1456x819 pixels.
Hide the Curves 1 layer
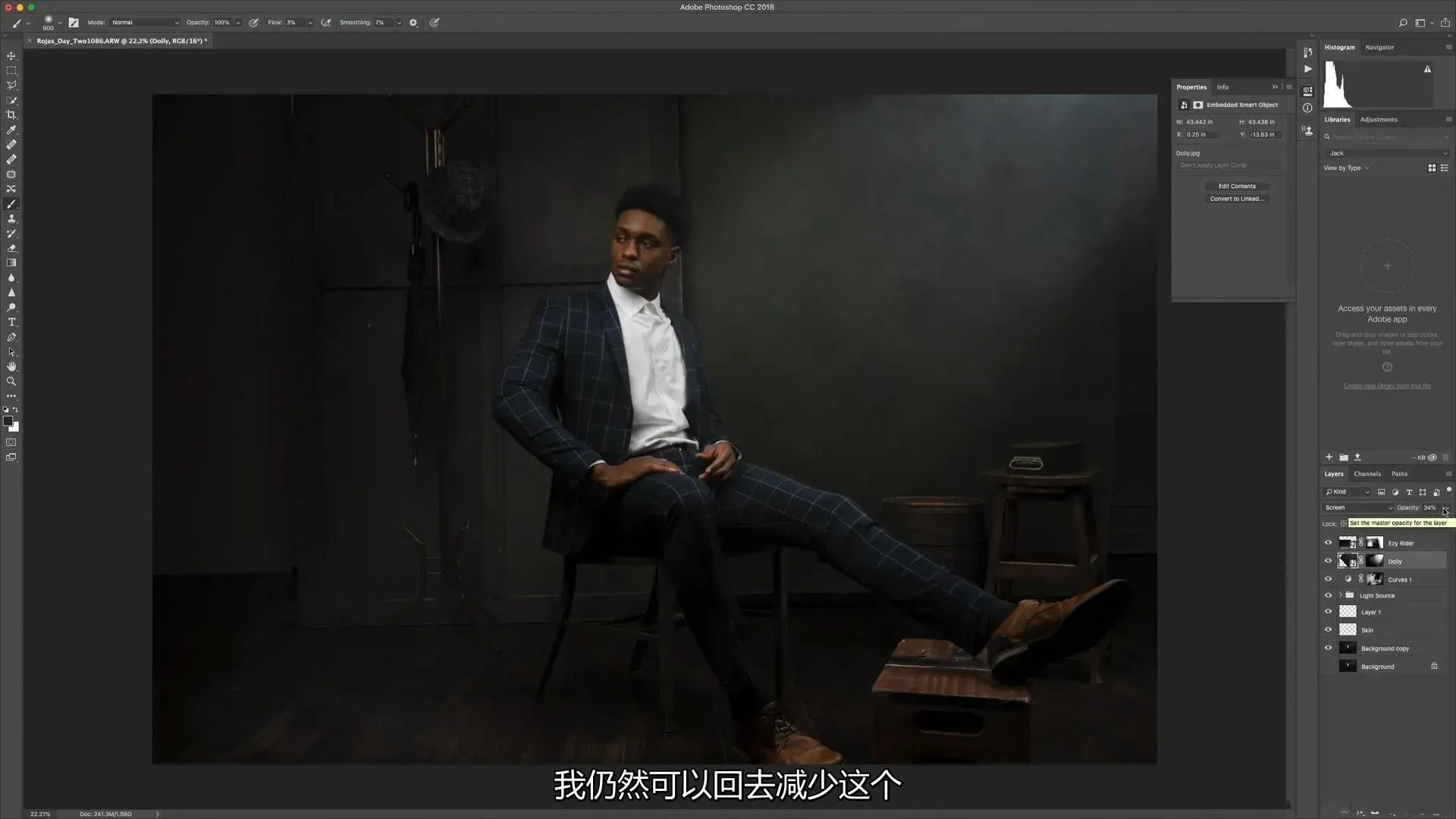pyautogui.click(x=1328, y=579)
